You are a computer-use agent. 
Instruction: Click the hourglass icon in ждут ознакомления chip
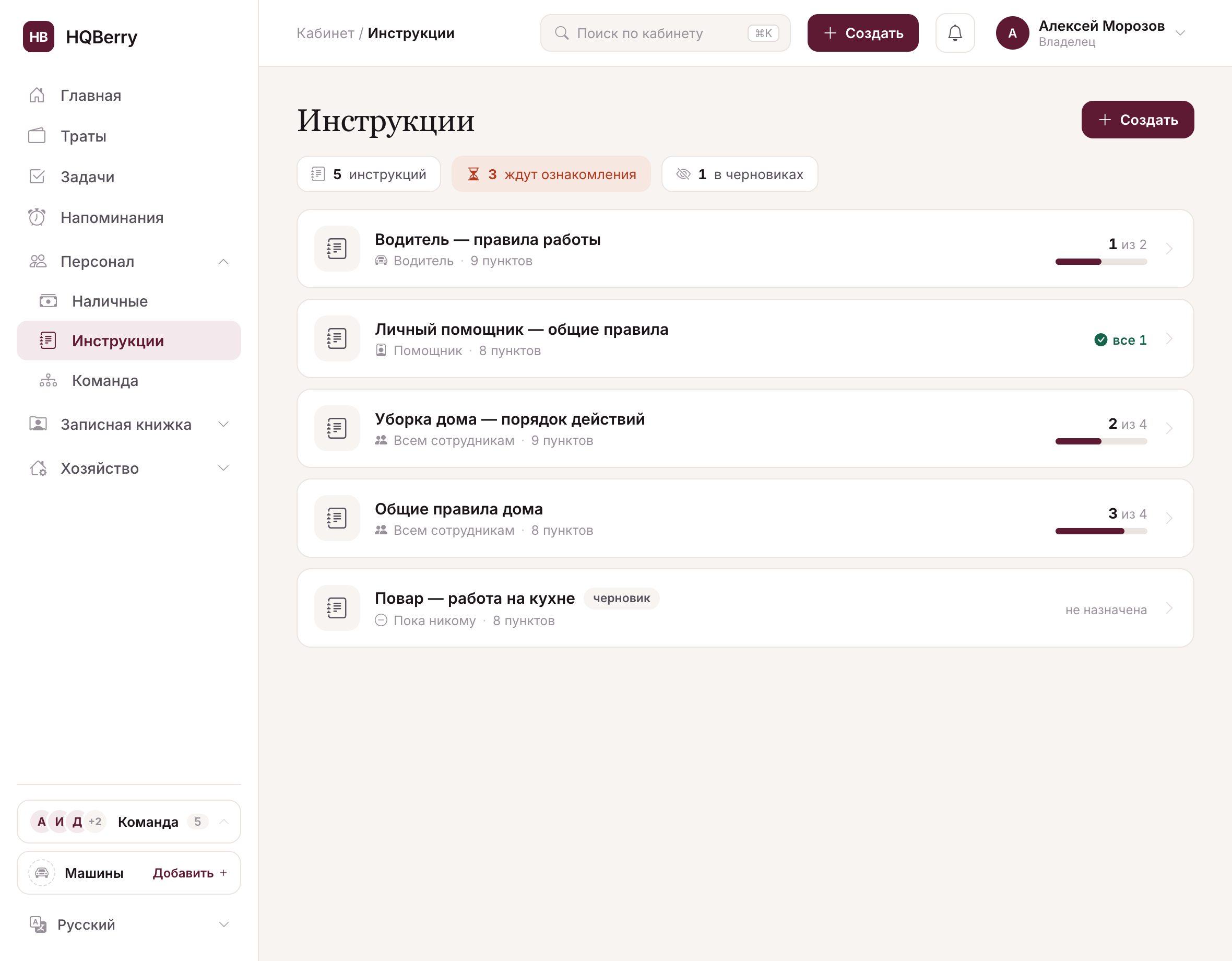[473, 174]
